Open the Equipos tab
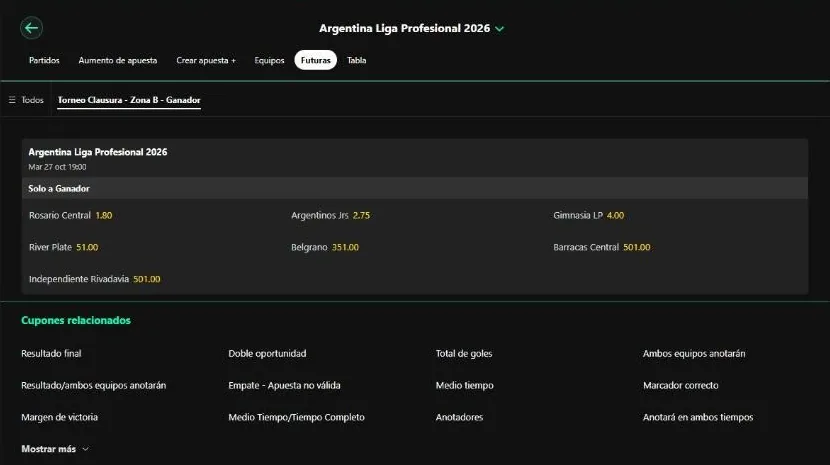 269,60
